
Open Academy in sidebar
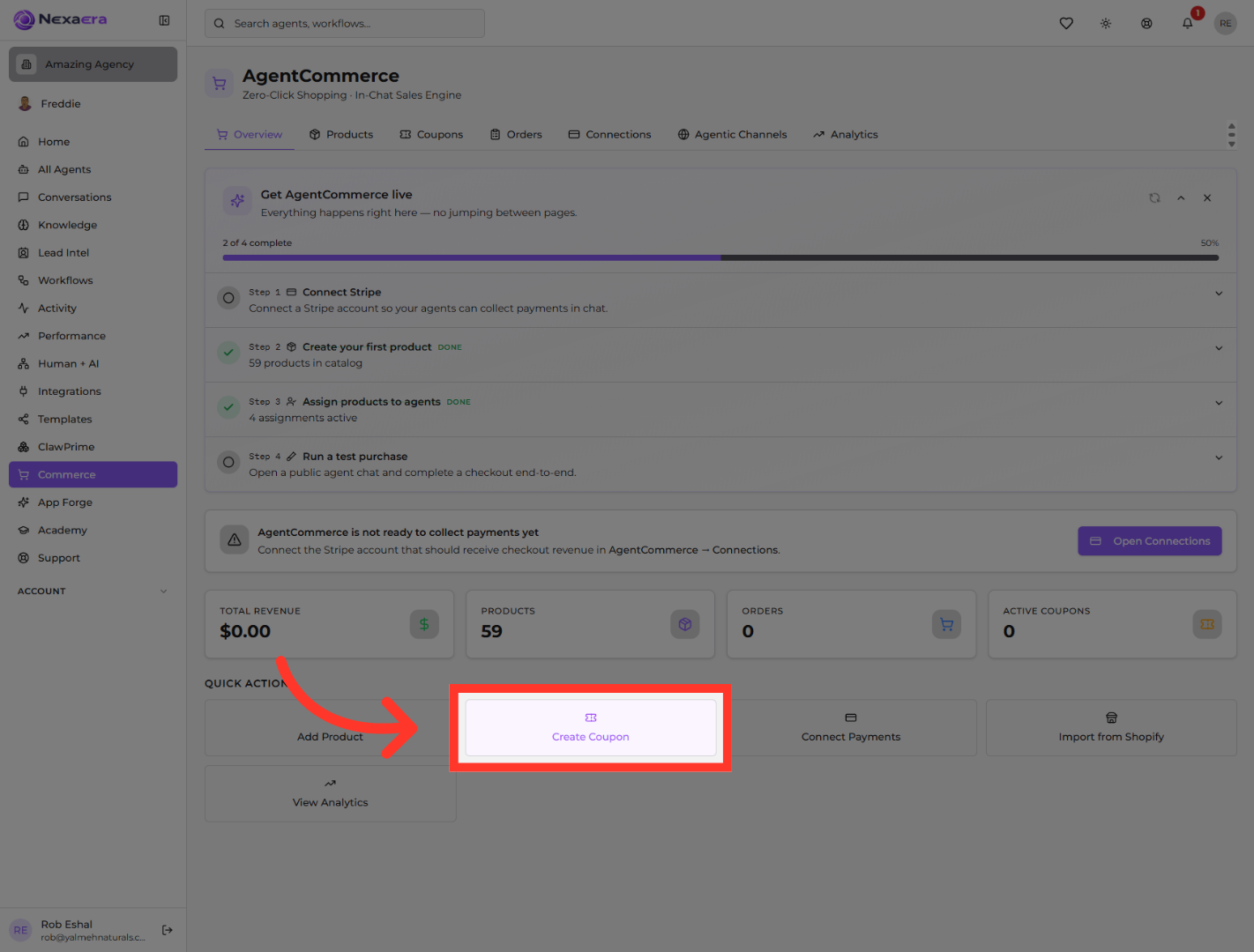[93, 531]
